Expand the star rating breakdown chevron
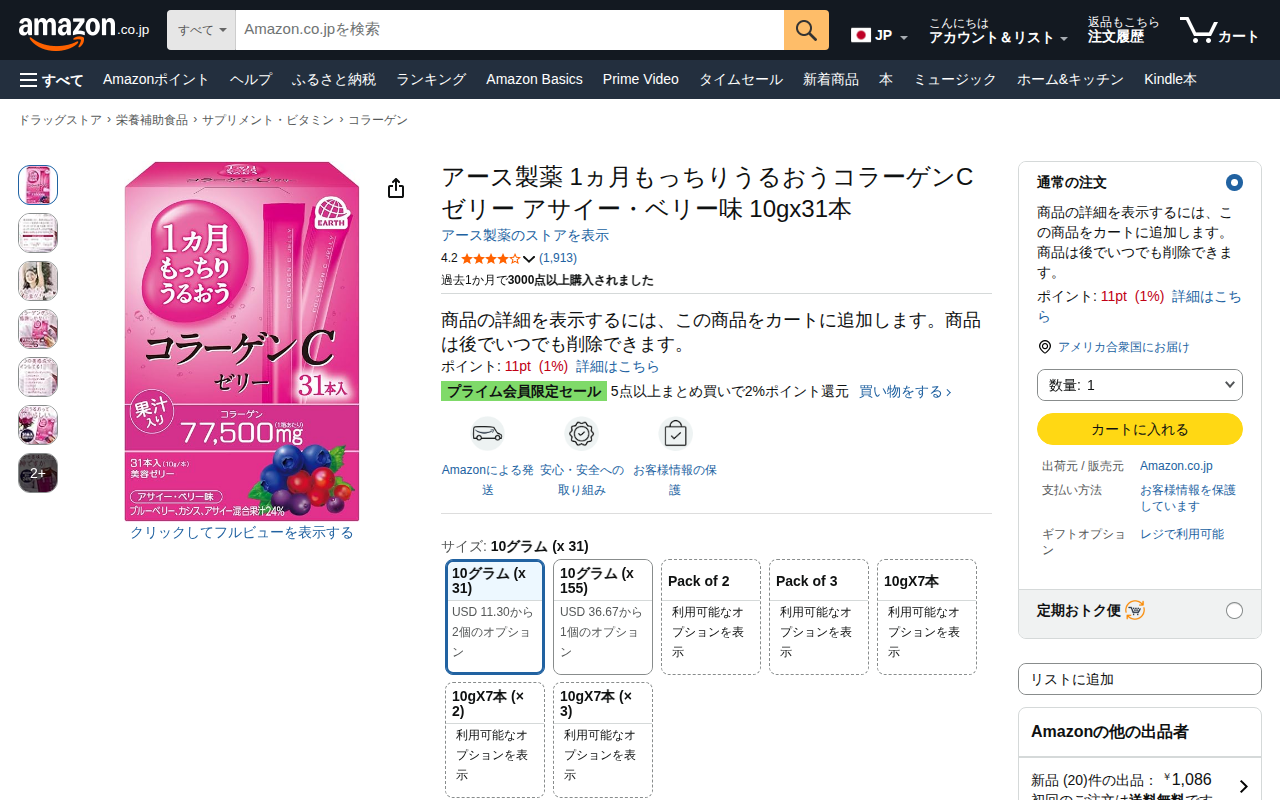Image resolution: width=1280 pixels, height=800 pixels. (x=529, y=259)
